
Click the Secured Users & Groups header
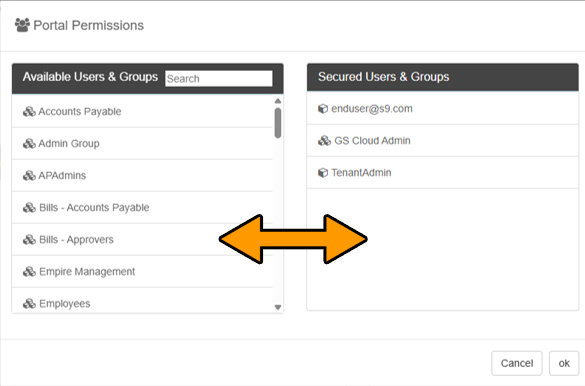click(x=384, y=77)
